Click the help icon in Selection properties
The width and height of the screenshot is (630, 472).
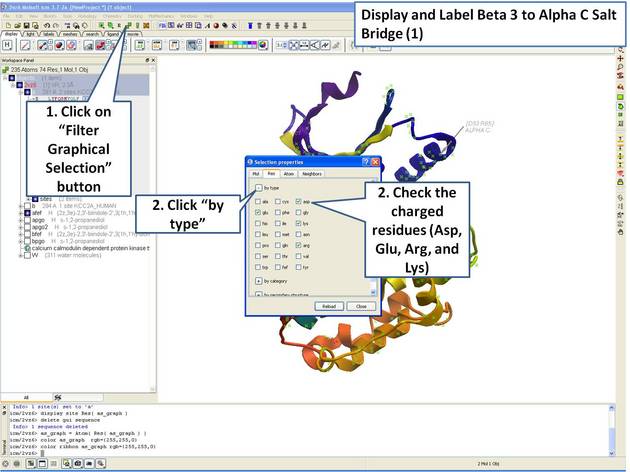click(x=365, y=162)
